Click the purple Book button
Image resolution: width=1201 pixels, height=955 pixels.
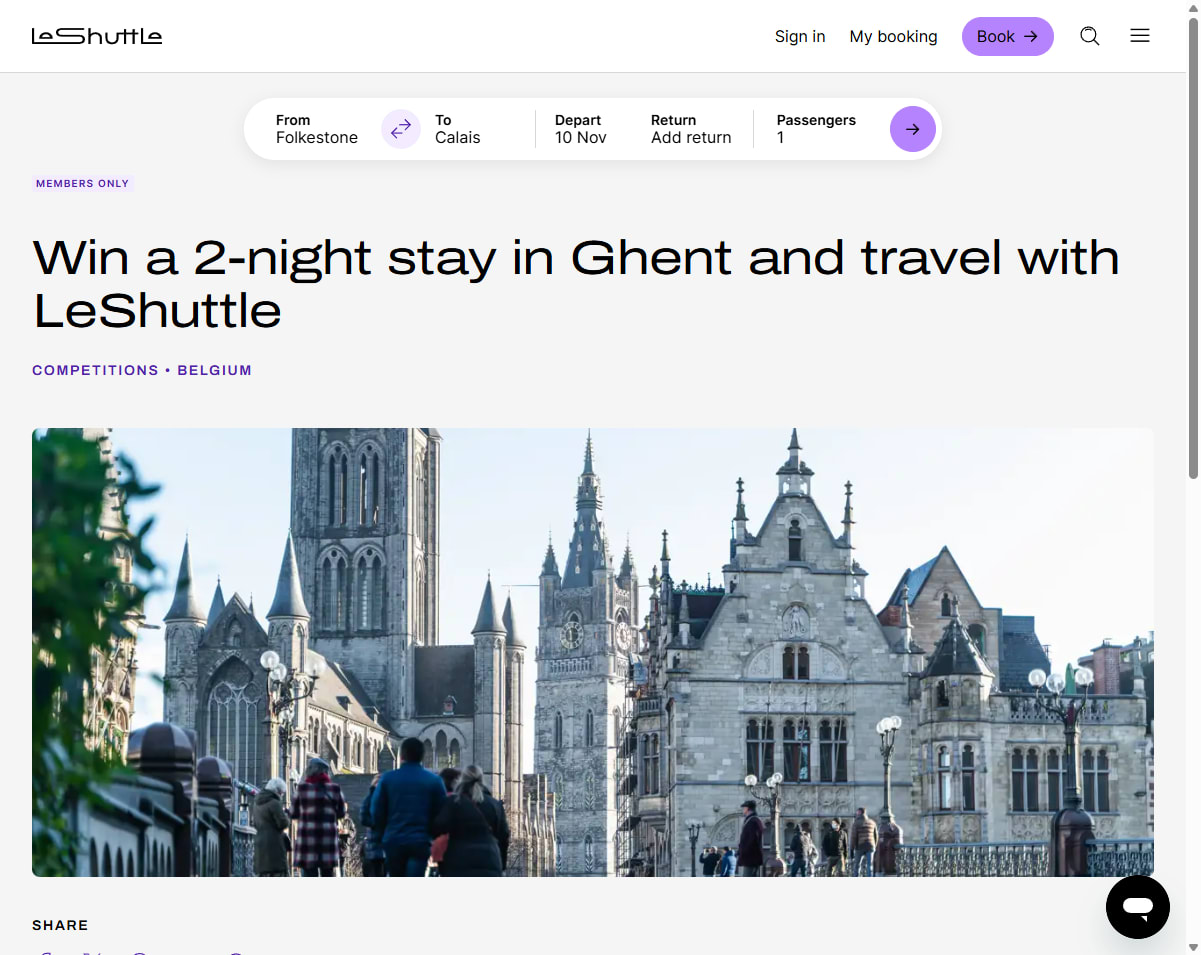pyautogui.click(x=1008, y=36)
